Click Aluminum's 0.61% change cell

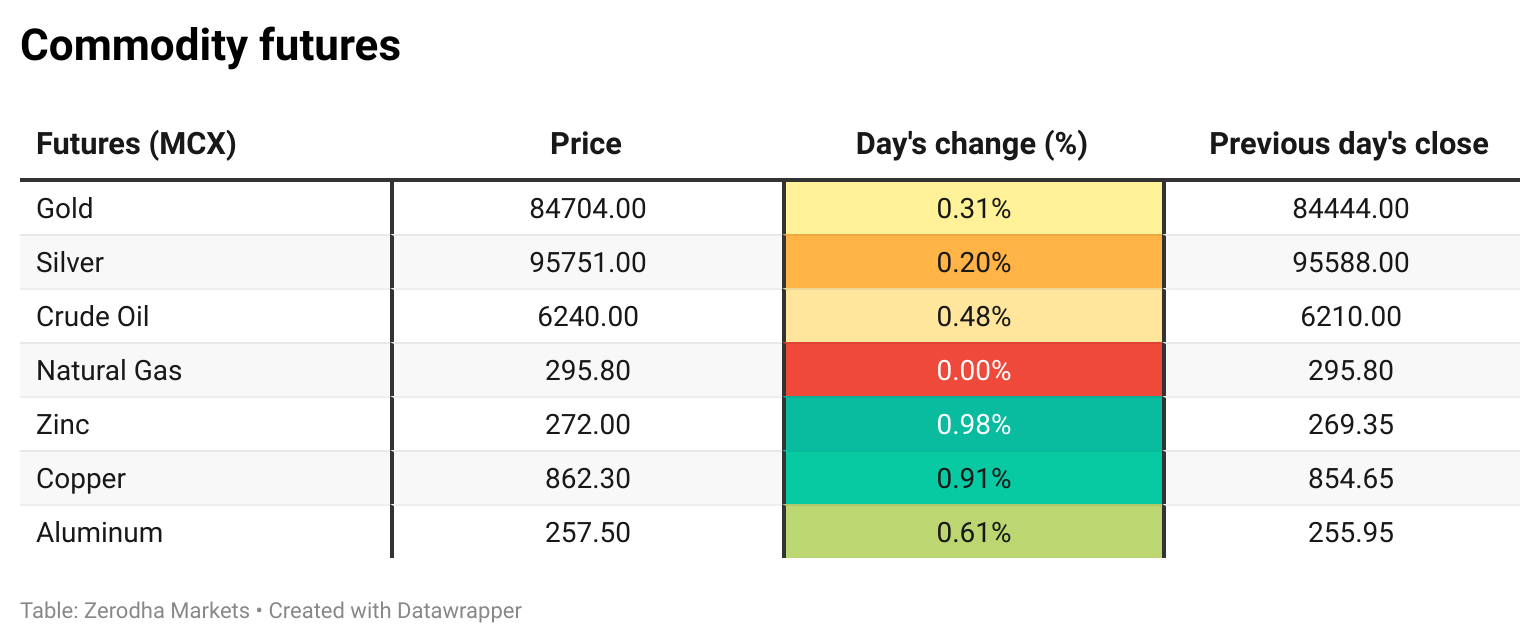click(x=973, y=531)
